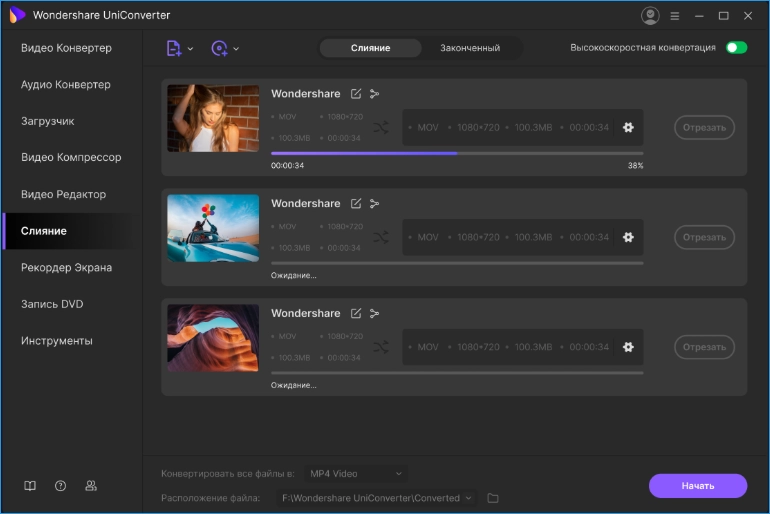Open the user account icon
The height and width of the screenshot is (514, 770).
[x=650, y=16]
